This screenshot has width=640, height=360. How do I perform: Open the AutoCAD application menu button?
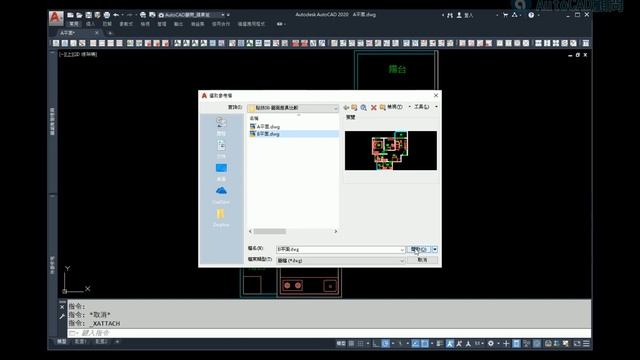click(x=56, y=18)
